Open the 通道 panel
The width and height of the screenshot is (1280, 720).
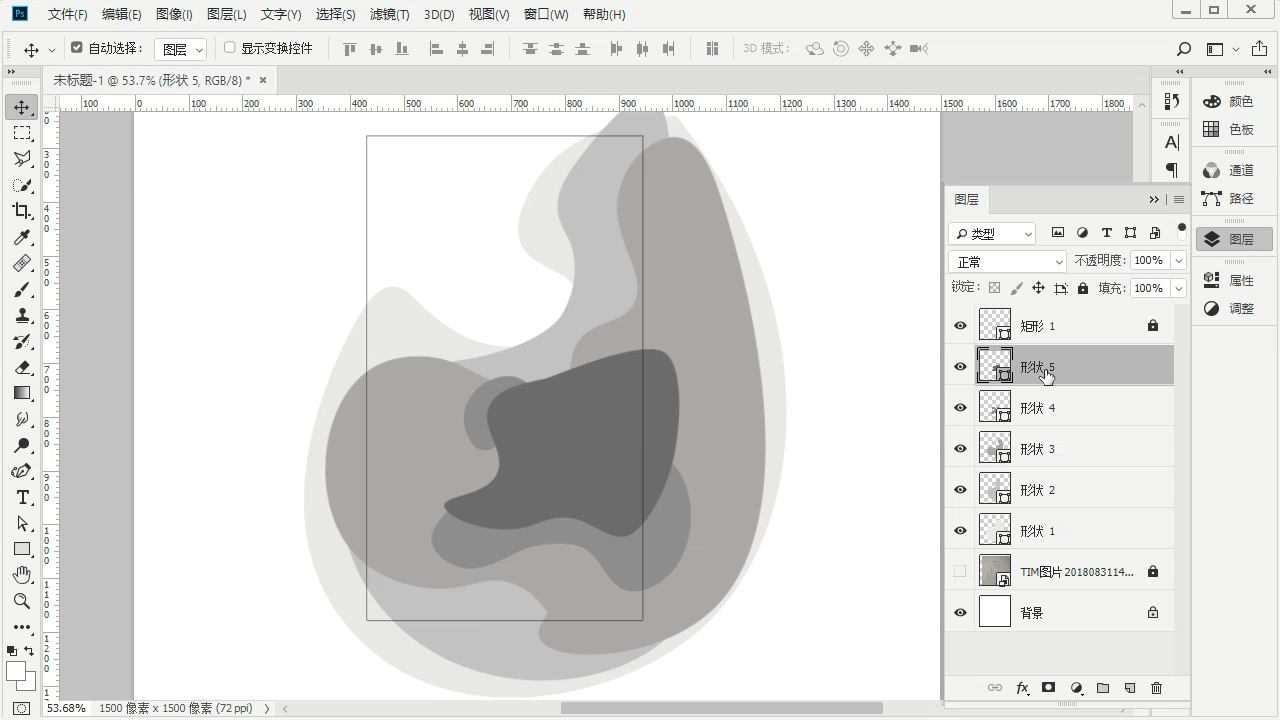click(1233, 170)
